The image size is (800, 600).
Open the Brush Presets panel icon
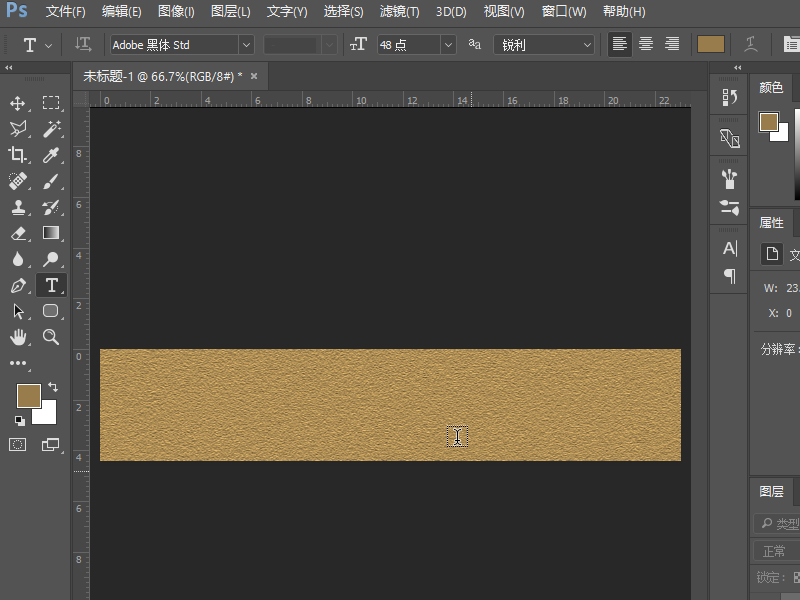tap(730, 179)
